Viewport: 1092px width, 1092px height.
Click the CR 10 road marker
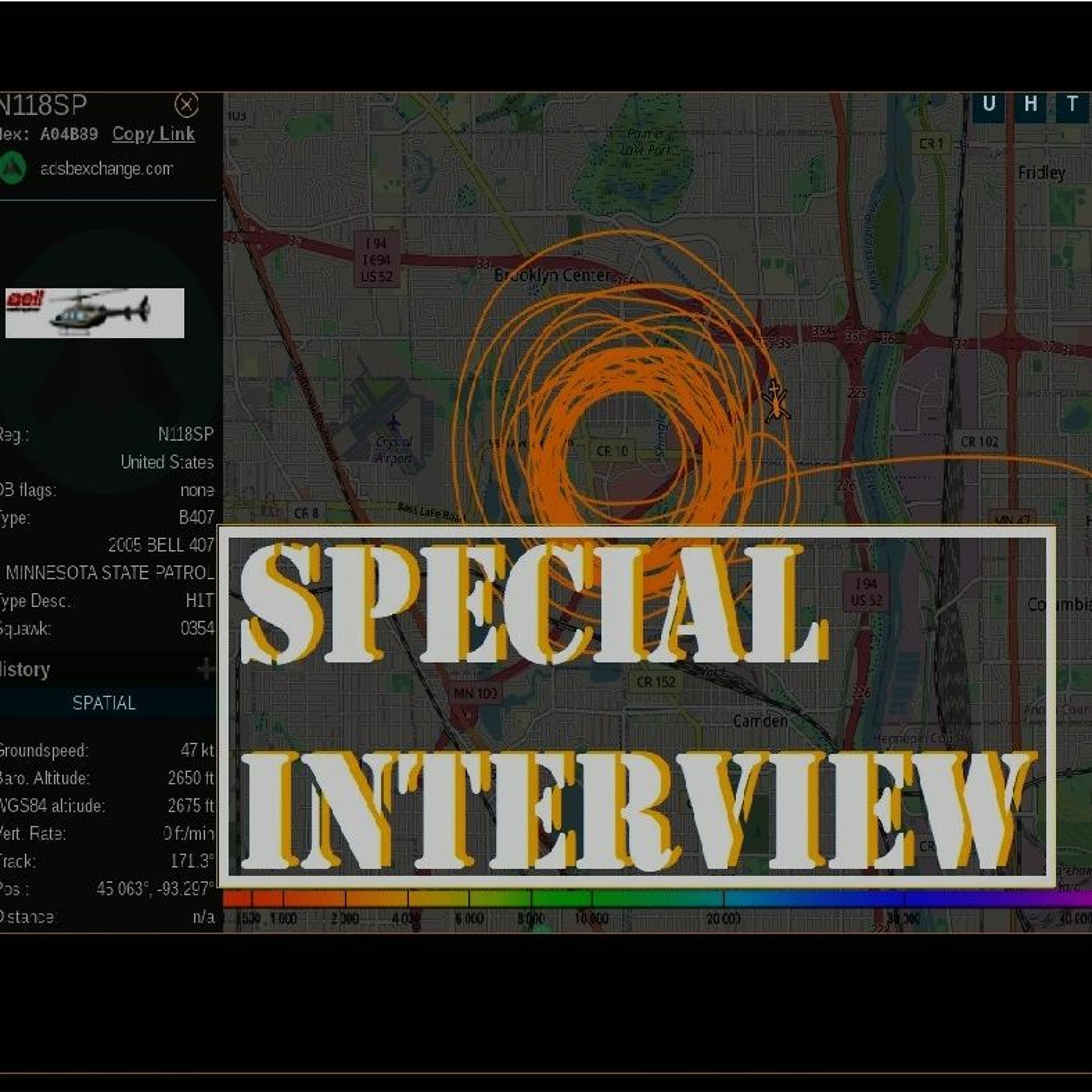click(612, 451)
